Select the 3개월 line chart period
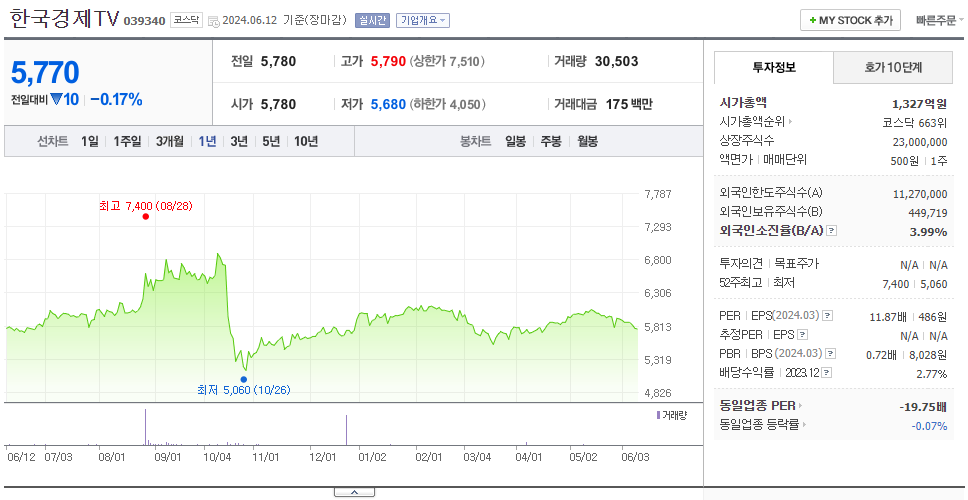The height and width of the screenshot is (500, 968). coord(170,141)
